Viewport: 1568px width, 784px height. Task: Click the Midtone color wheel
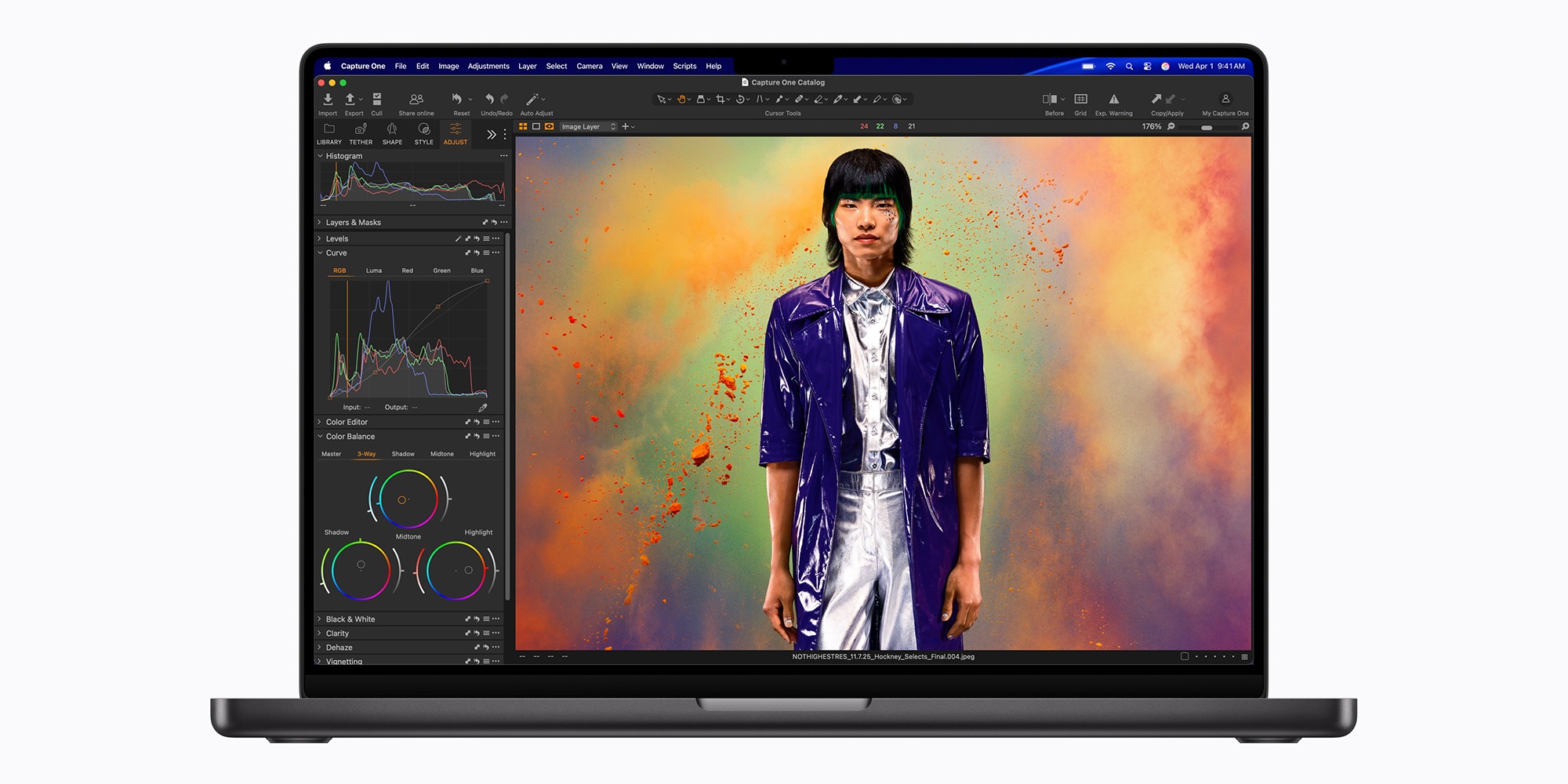click(x=408, y=499)
